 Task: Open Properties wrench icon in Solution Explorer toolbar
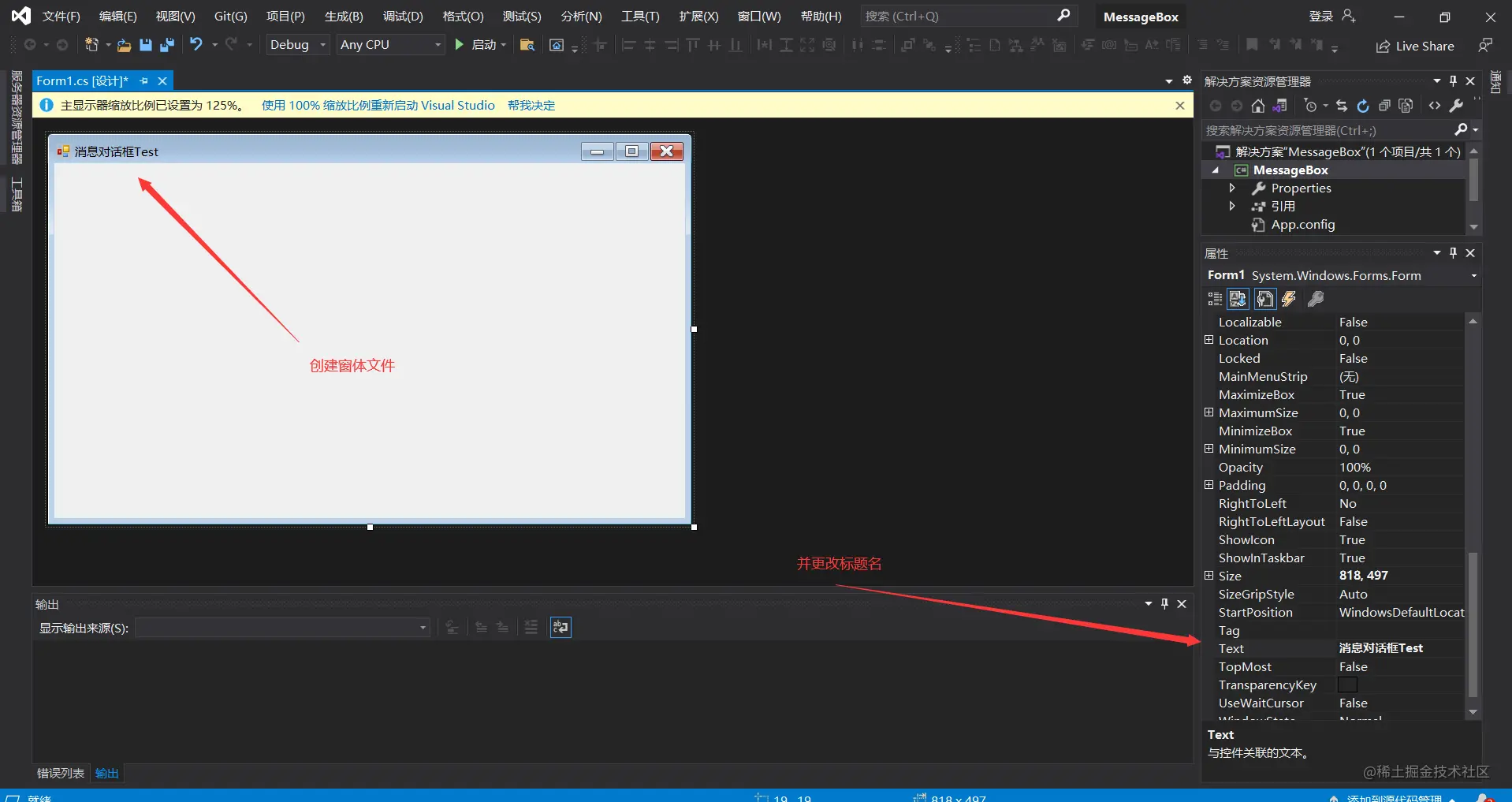[1457, 106]
